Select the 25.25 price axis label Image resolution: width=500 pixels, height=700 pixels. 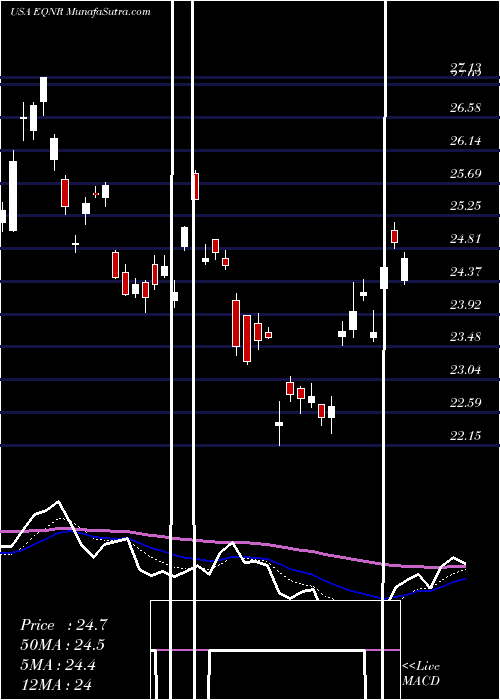[x=465, y=206]
